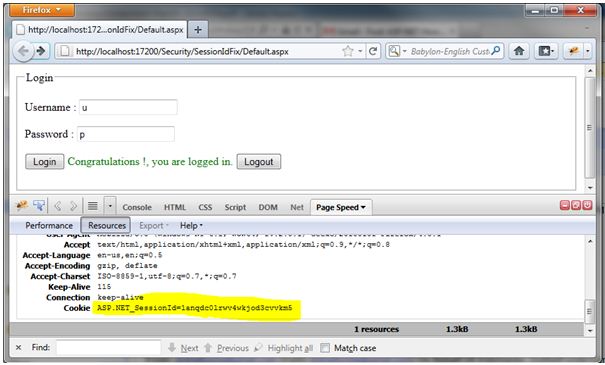Click Previous in the find bar
This screenshot has height=365, width=605.
coord(226,348)
